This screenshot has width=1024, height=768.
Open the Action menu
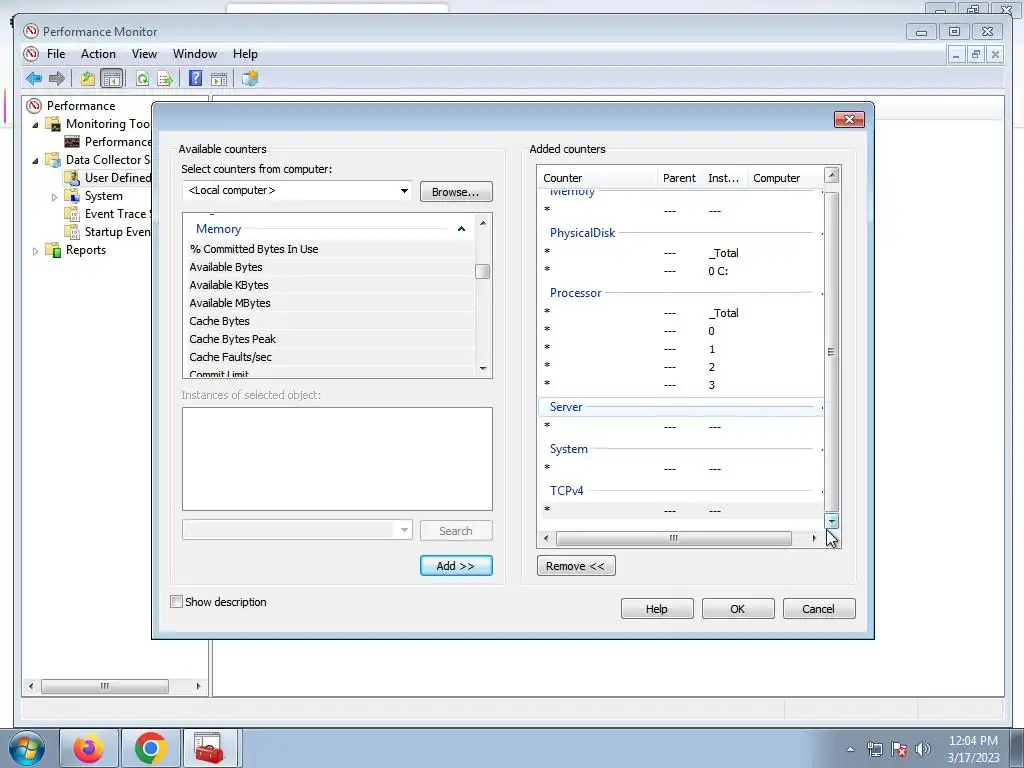click(98, 54)
